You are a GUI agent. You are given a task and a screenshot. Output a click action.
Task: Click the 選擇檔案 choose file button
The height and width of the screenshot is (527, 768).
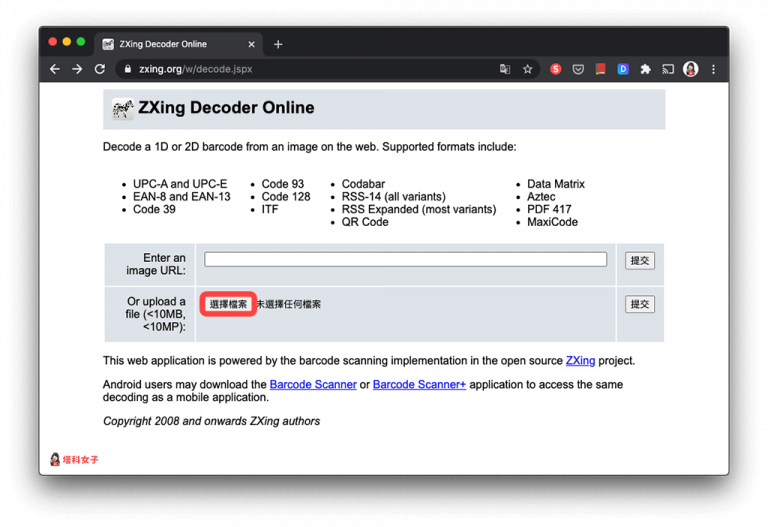228,304
